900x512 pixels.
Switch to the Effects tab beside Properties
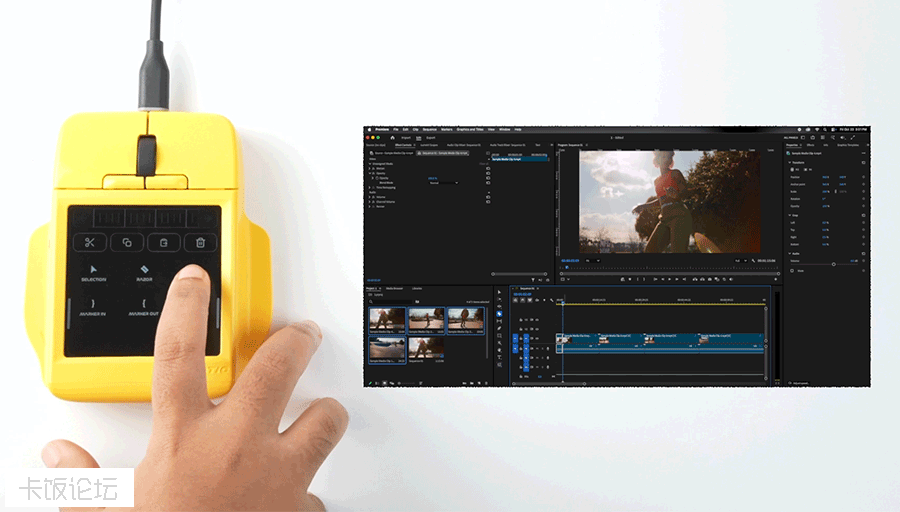810,145
